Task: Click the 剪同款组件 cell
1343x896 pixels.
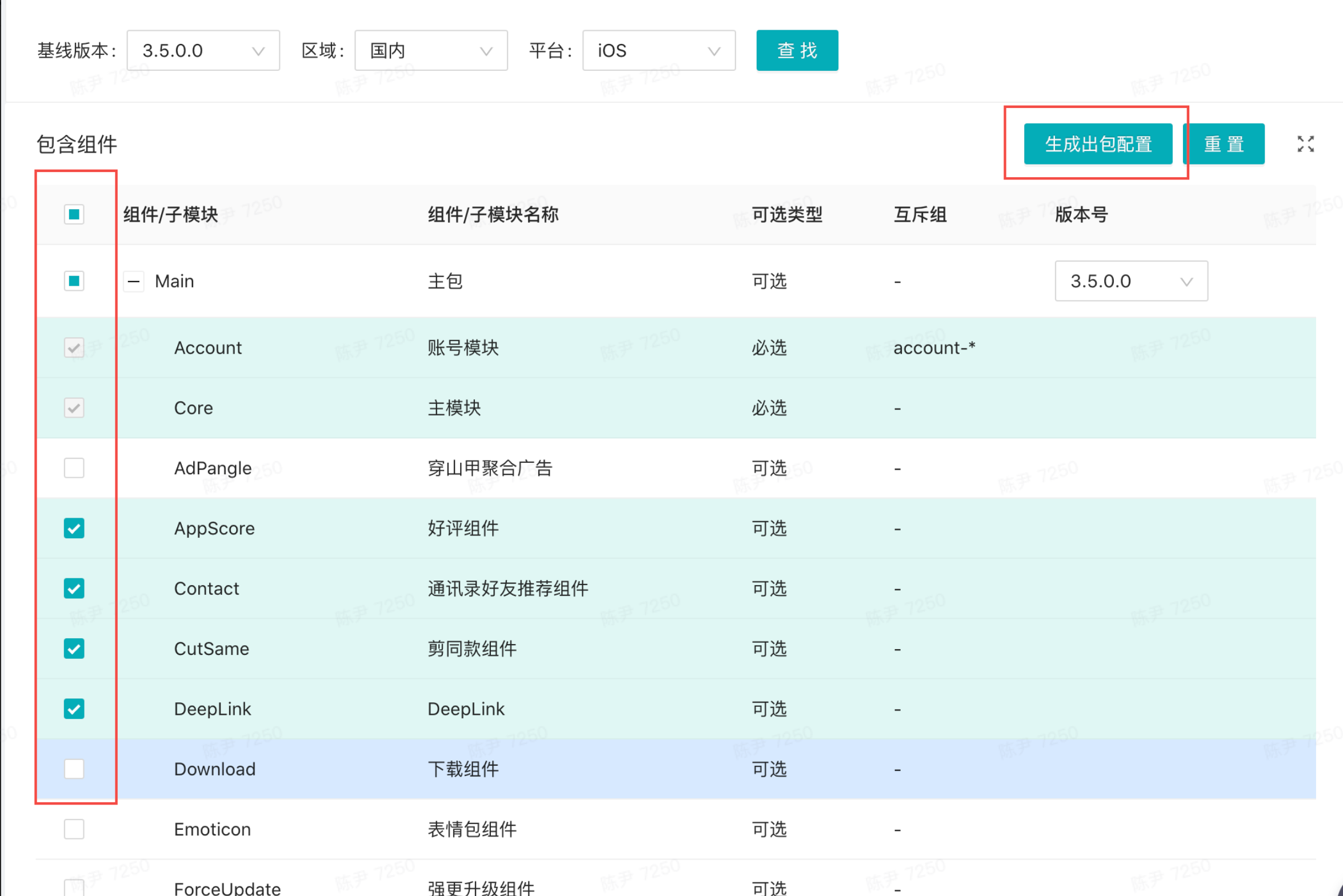Action: point(473,649)
